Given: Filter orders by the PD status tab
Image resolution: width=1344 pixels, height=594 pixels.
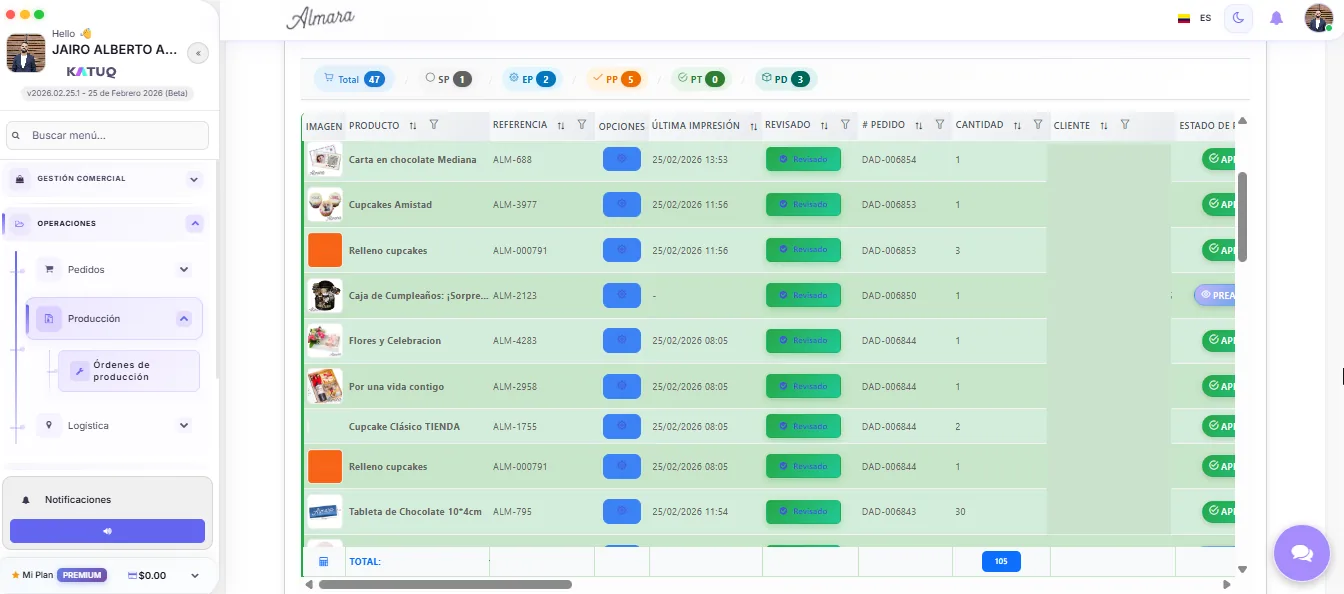Looking at the screenshot, I should click(785, 79).
